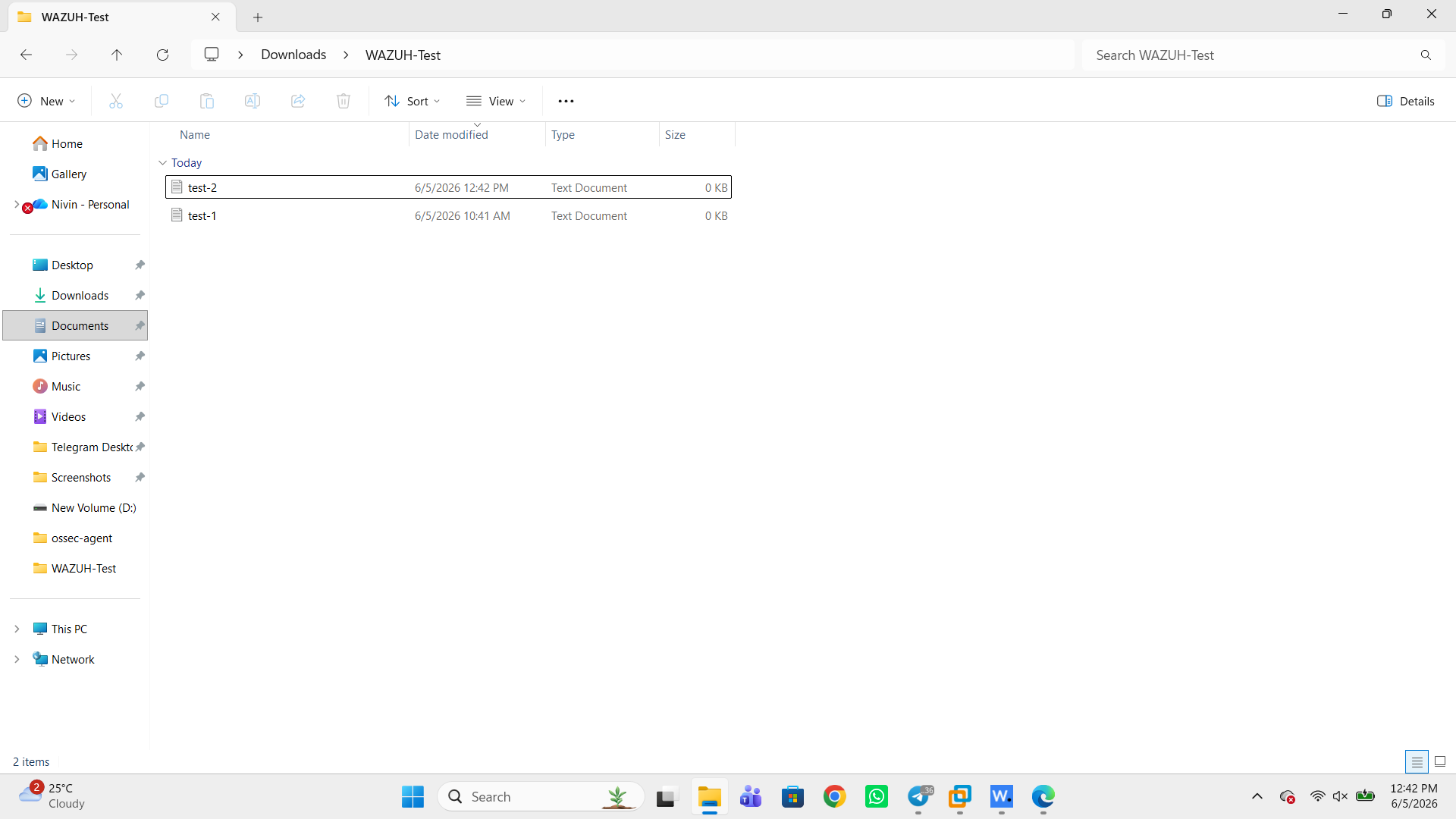Screen dimensions: 1456x819
Task: Sort by the Size column header
Action: tap(675, 134)
